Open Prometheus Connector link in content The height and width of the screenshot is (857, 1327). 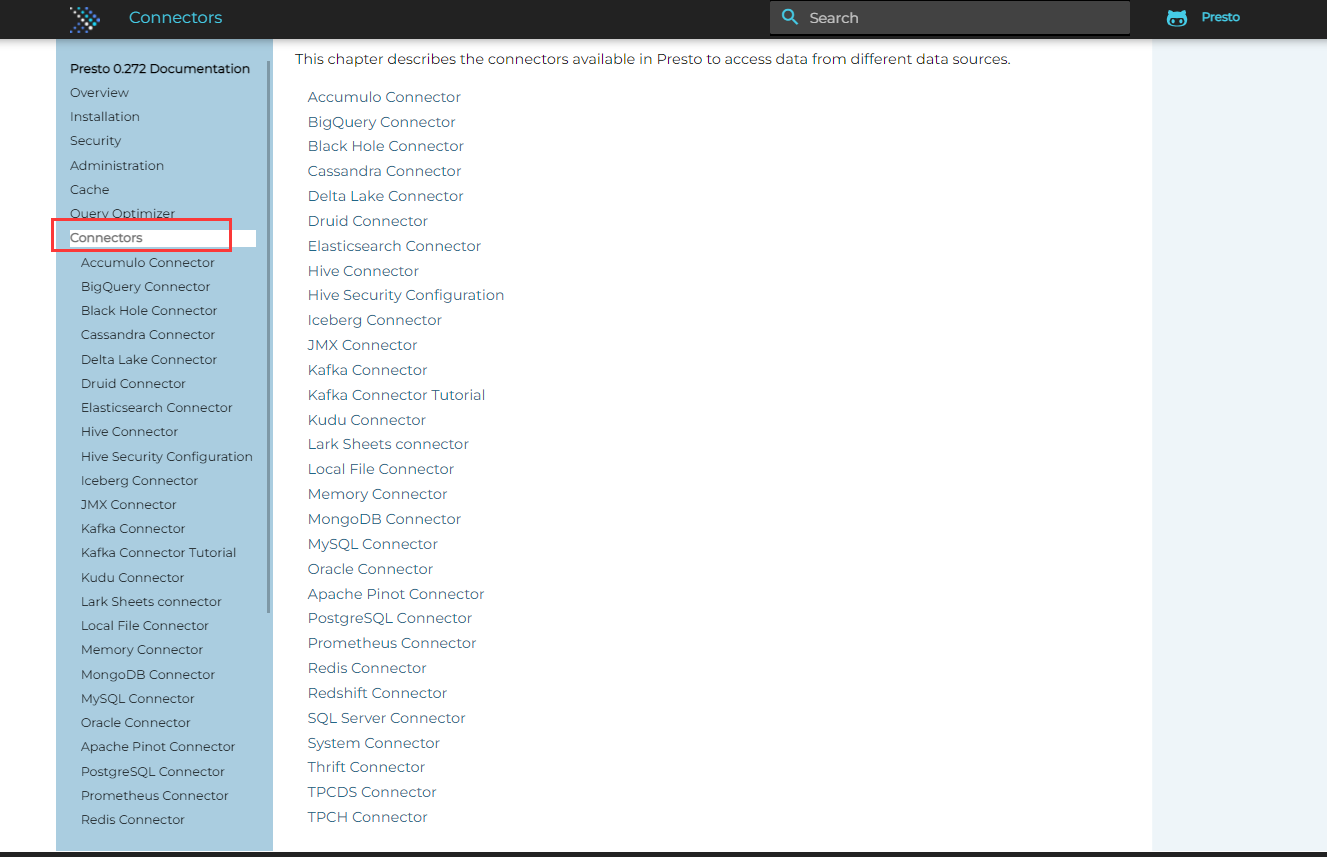click(x=392, y=643)
